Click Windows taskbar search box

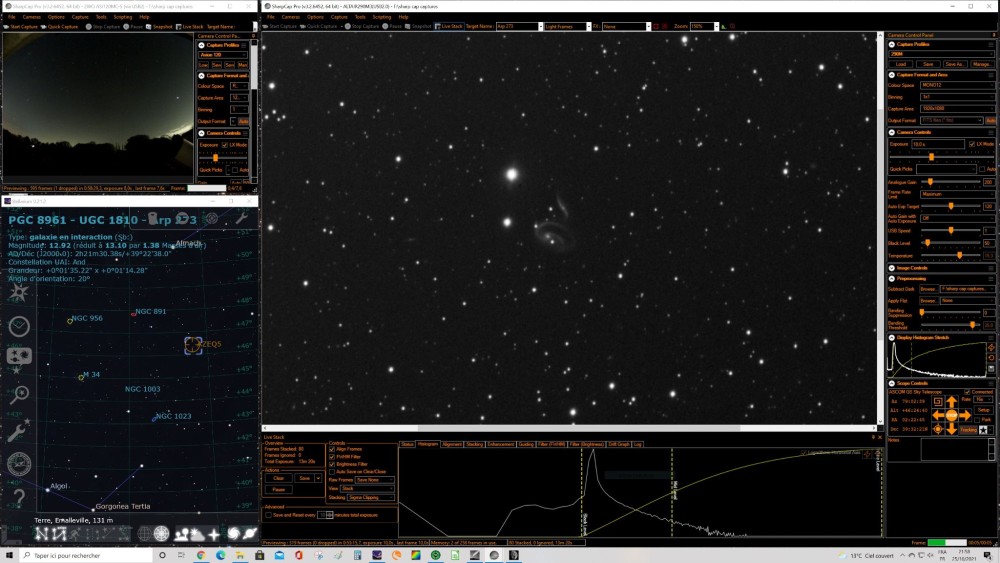[x=87, y=555]
